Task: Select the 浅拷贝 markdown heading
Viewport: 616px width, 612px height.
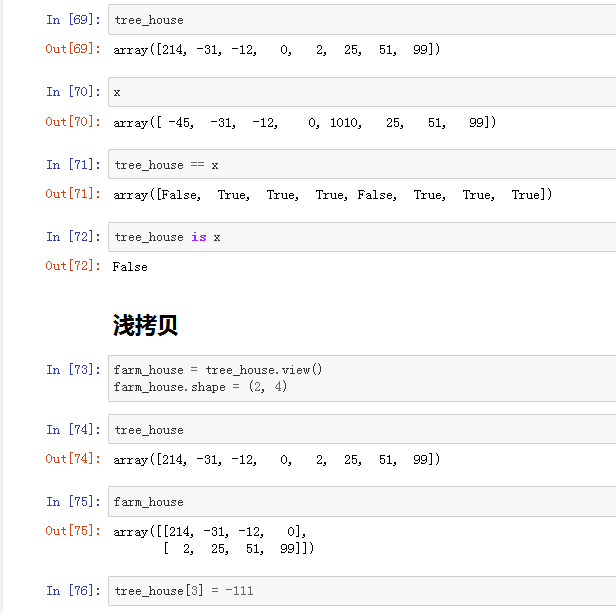Action: point(145,325)
